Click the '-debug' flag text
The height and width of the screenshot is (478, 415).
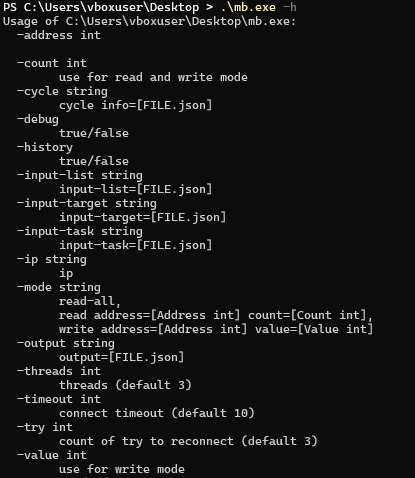coord(38,119)
